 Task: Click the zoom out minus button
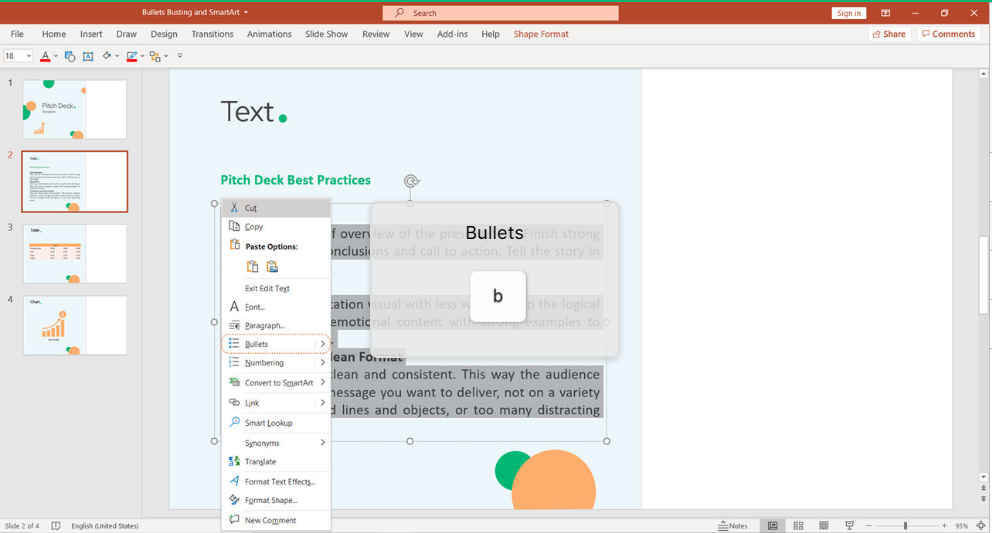[x=869, y=526]
